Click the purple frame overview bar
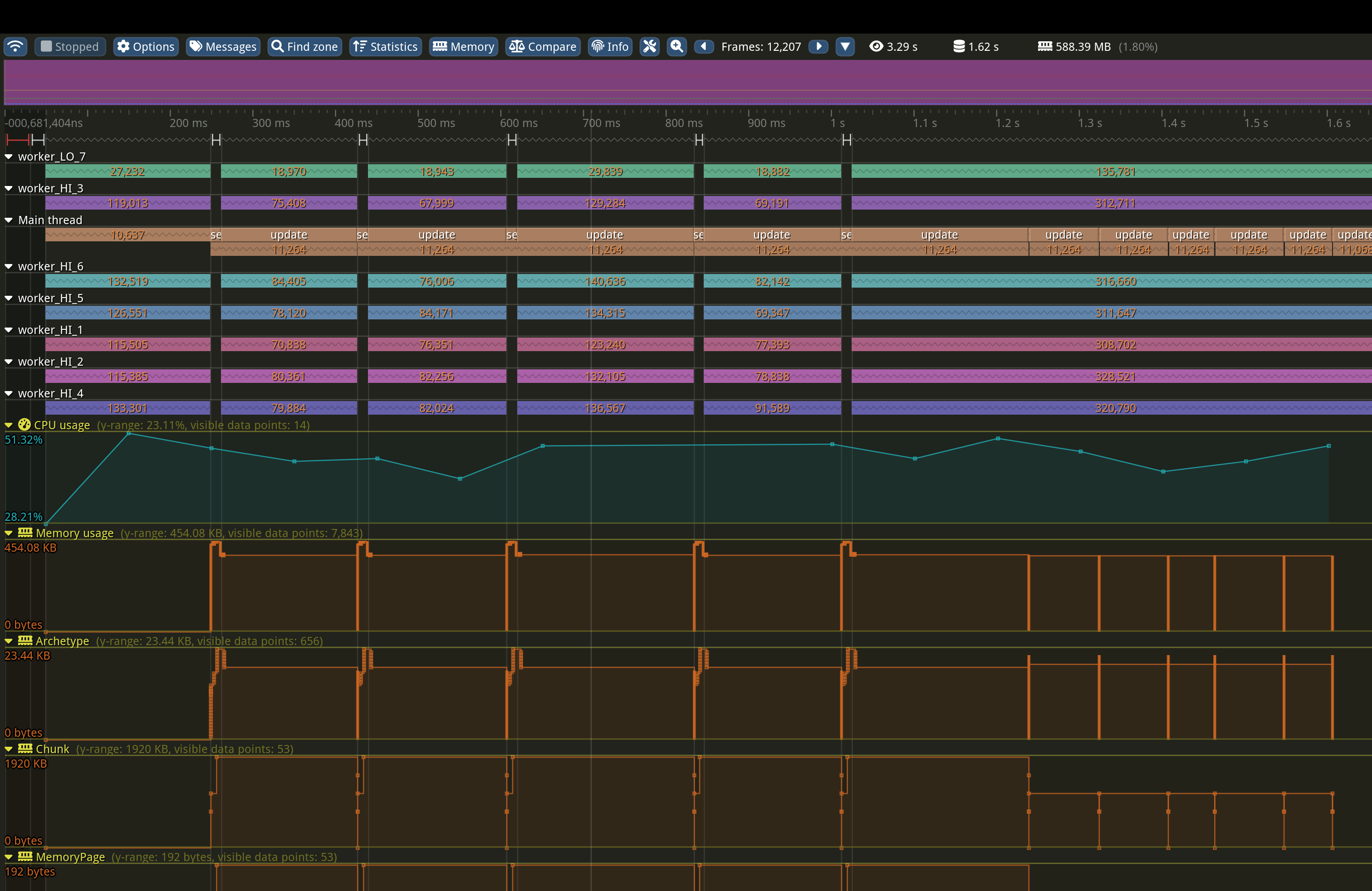 [686, 82]
